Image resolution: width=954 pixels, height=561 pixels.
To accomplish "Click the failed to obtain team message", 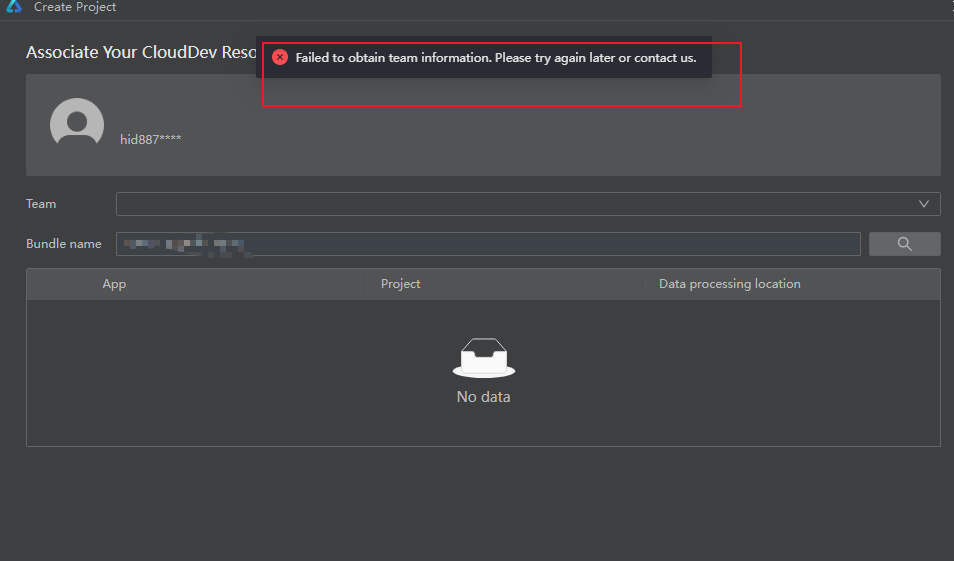I will point(496,58).
